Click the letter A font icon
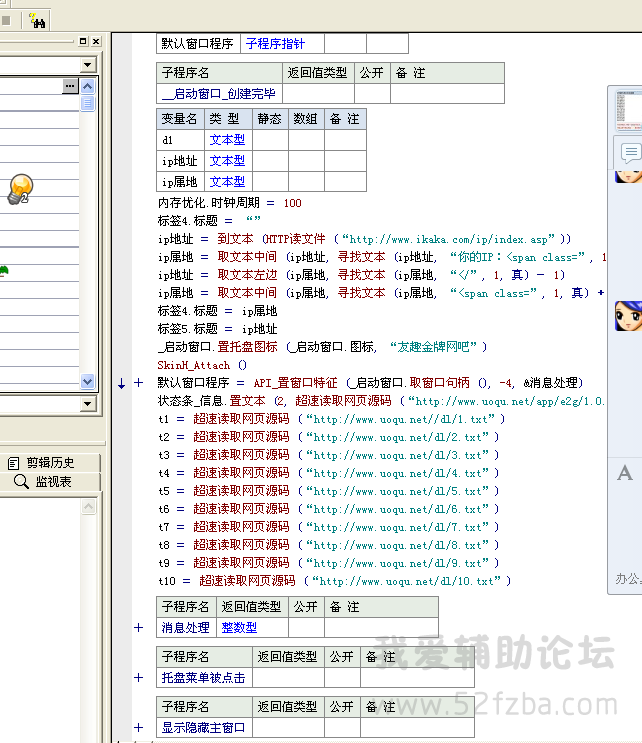 [625, 473]
